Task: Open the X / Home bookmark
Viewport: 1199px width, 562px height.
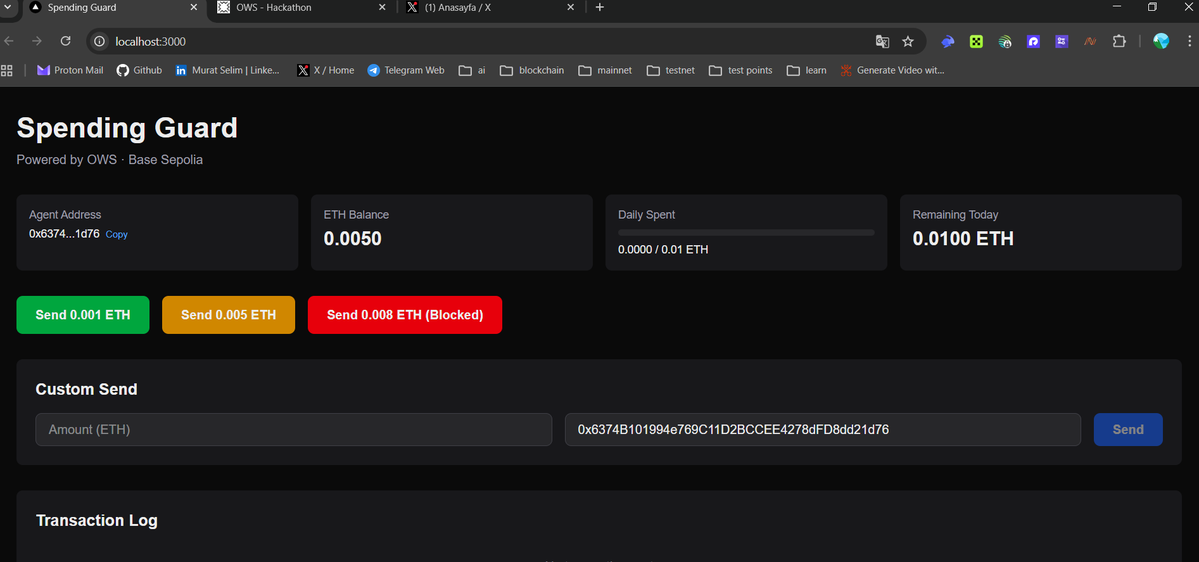Action: tap(327, 70)
